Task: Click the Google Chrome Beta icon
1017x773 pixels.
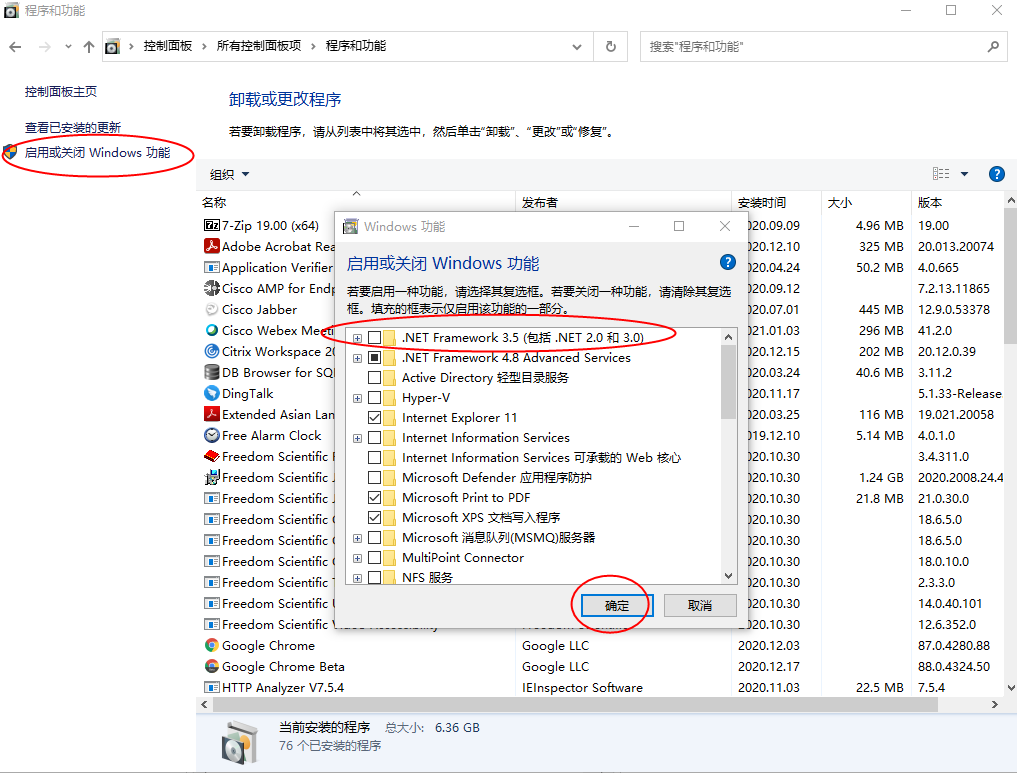Action: click(211, 666)
